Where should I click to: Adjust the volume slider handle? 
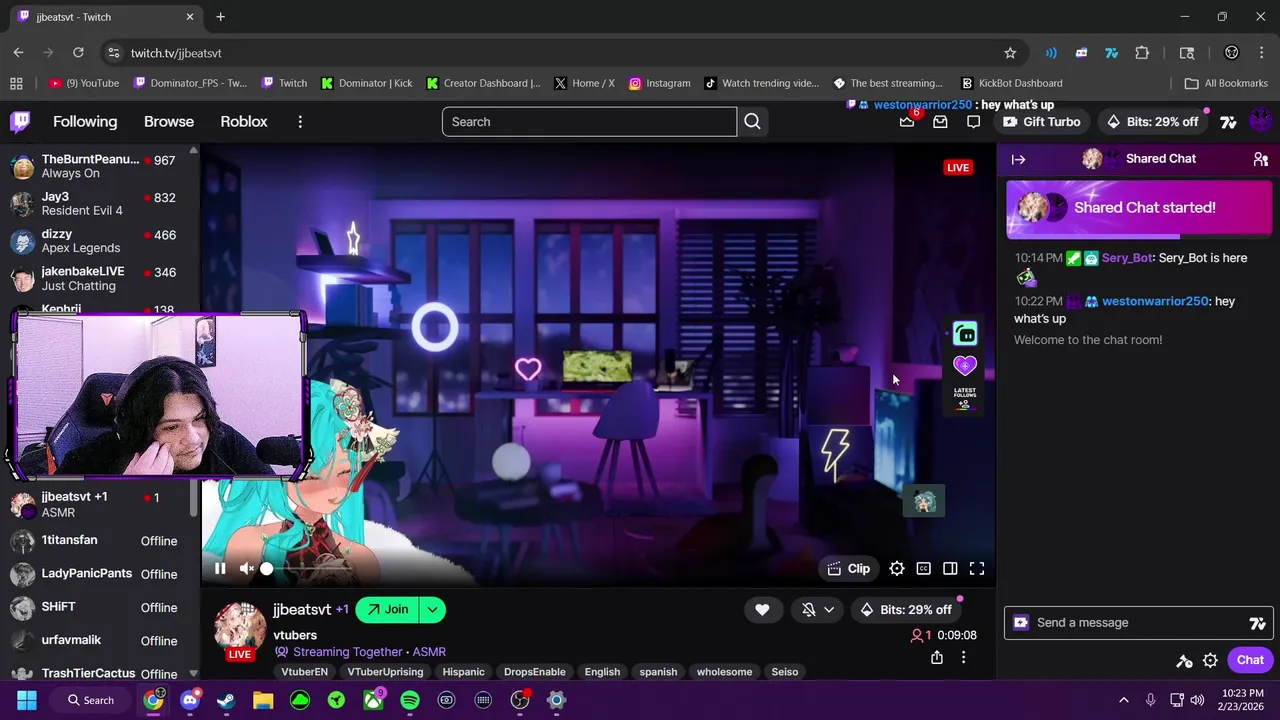click(x=267, y=569)
